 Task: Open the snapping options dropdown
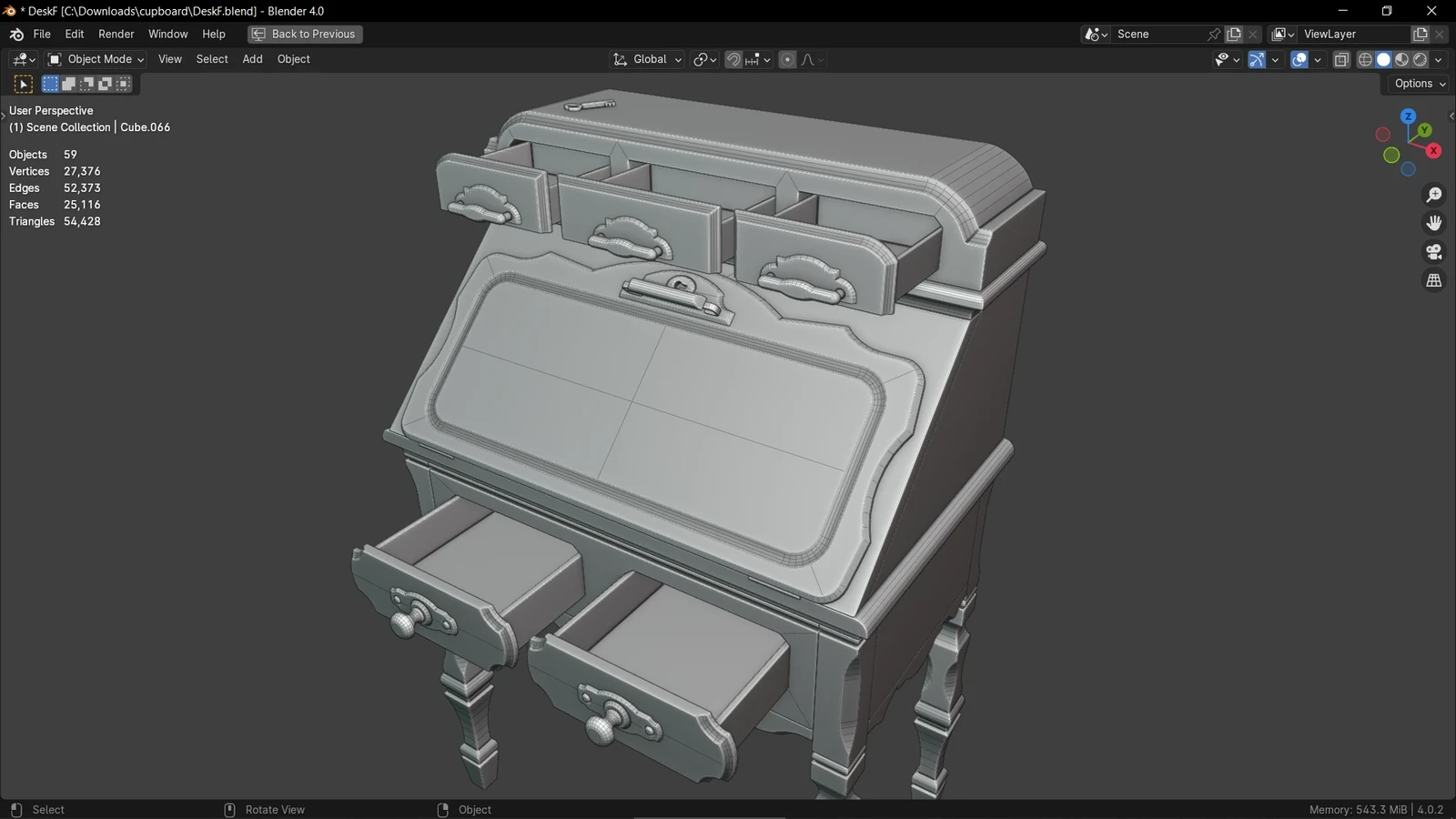(x=758, y=59)
